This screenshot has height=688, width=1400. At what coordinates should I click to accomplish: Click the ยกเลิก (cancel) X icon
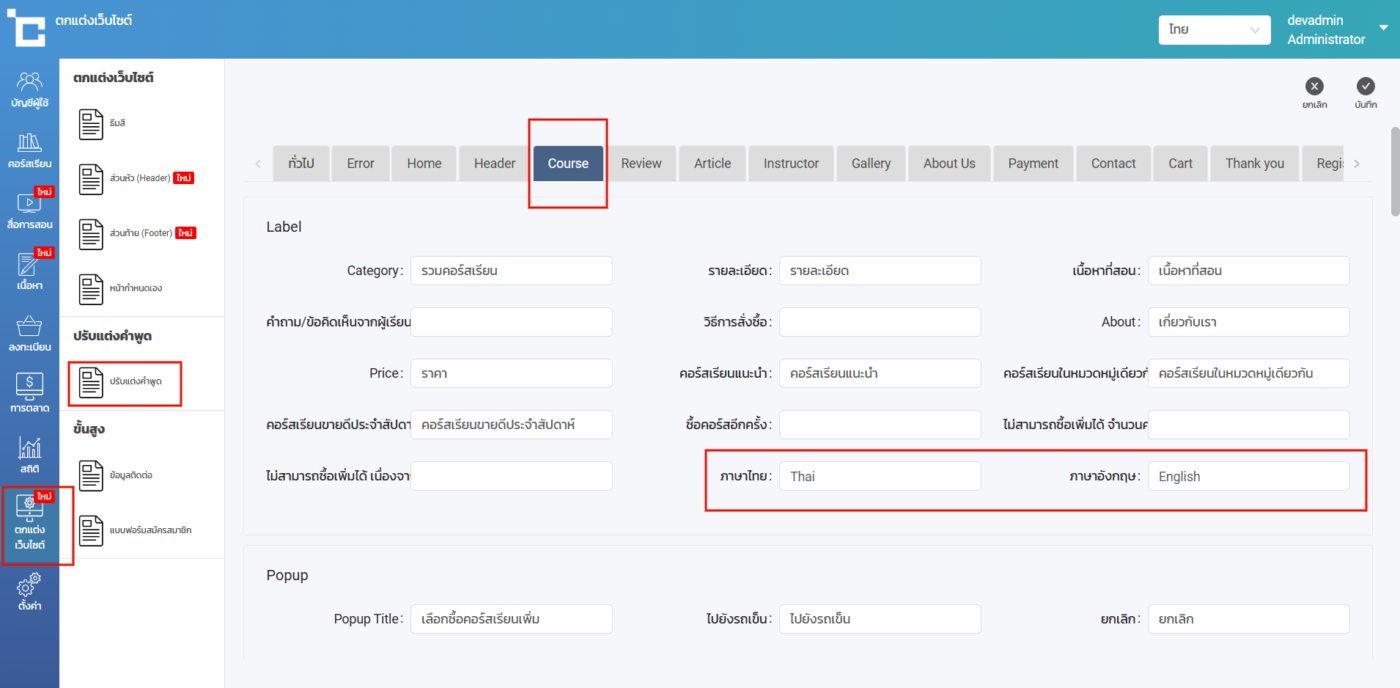[x=1314, y=87]
